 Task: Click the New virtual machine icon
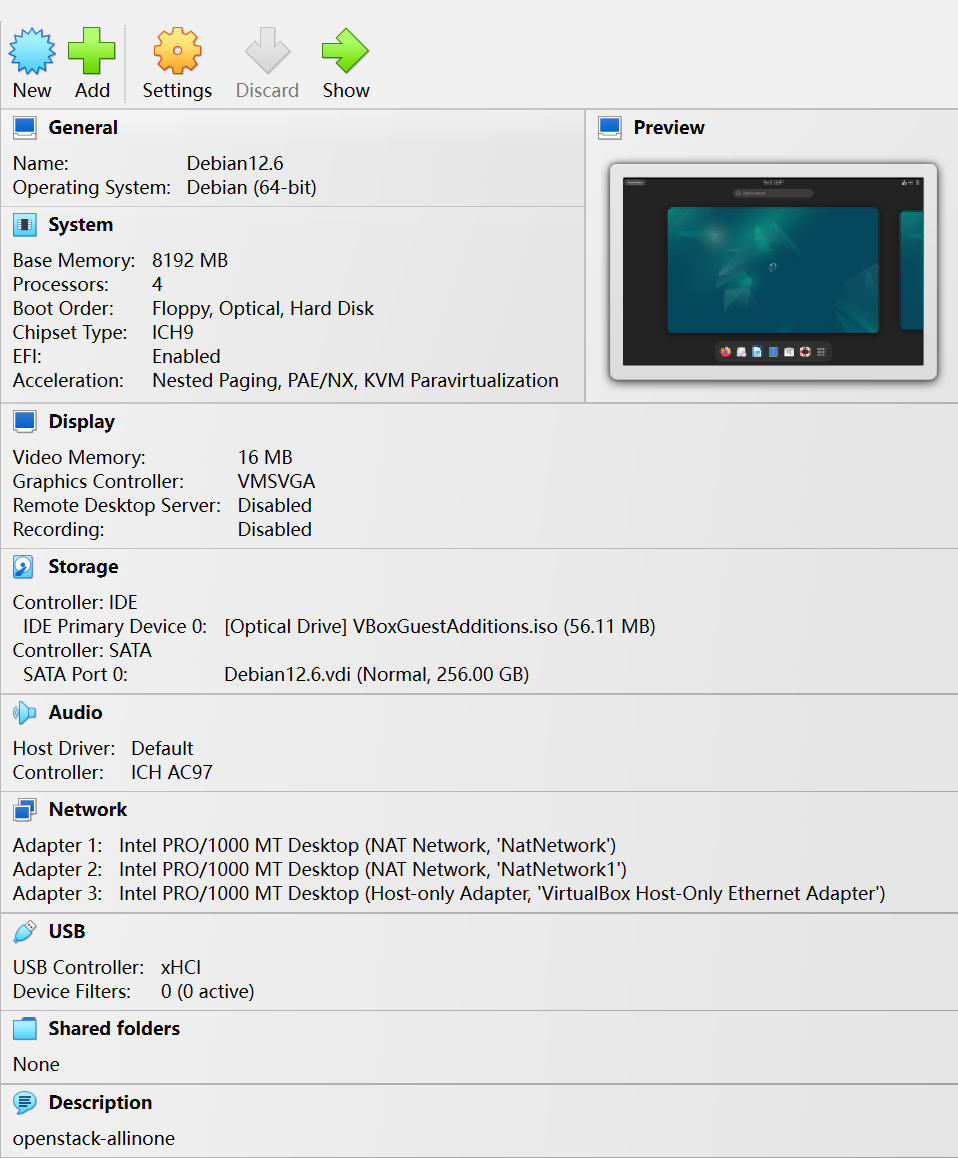[x=32, y=51]
